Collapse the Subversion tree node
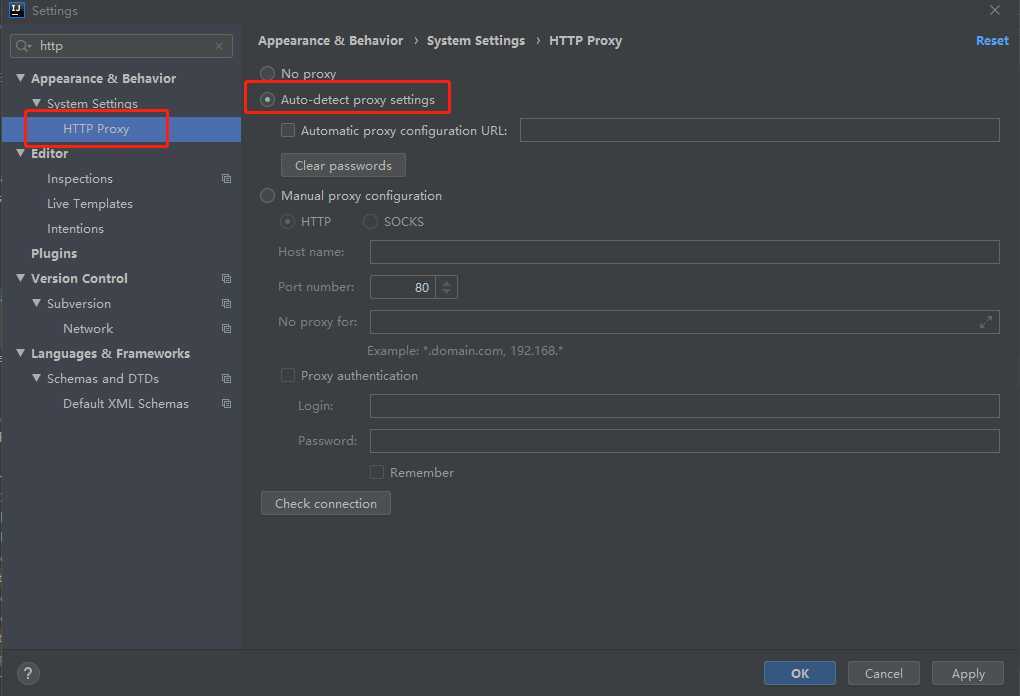The image size is (1020, 696). [x=37, y=304]
